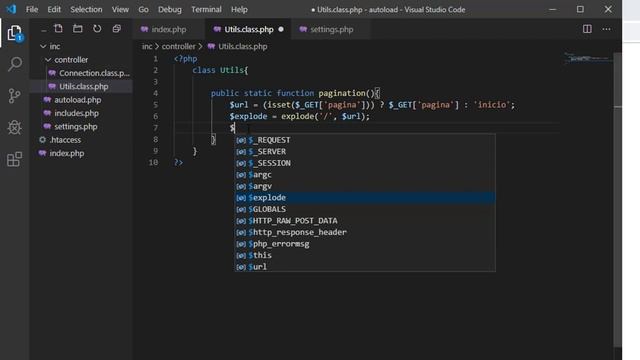
Task: Choose $argv from the suggestion list
Action: [365, 186]
